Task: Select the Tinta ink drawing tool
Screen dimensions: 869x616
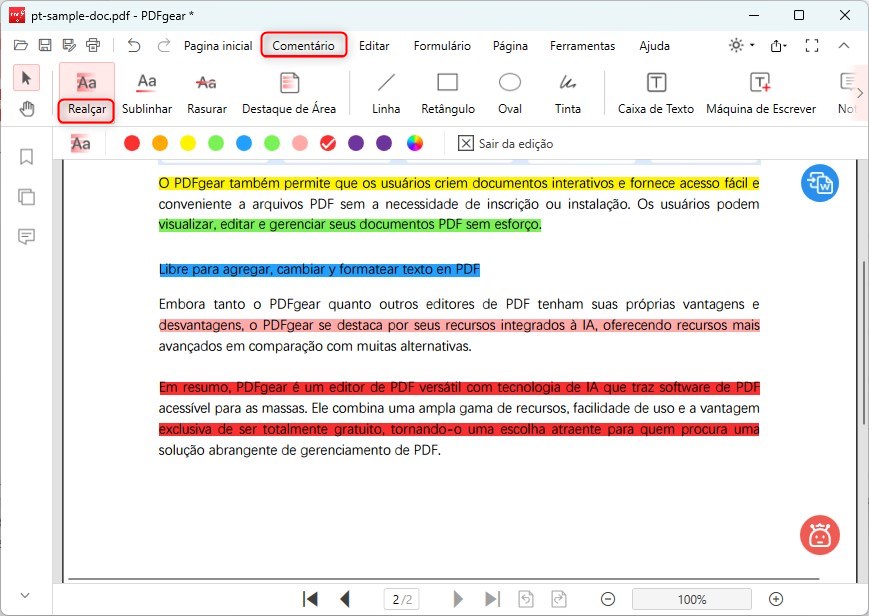Action: coord(568,93)
